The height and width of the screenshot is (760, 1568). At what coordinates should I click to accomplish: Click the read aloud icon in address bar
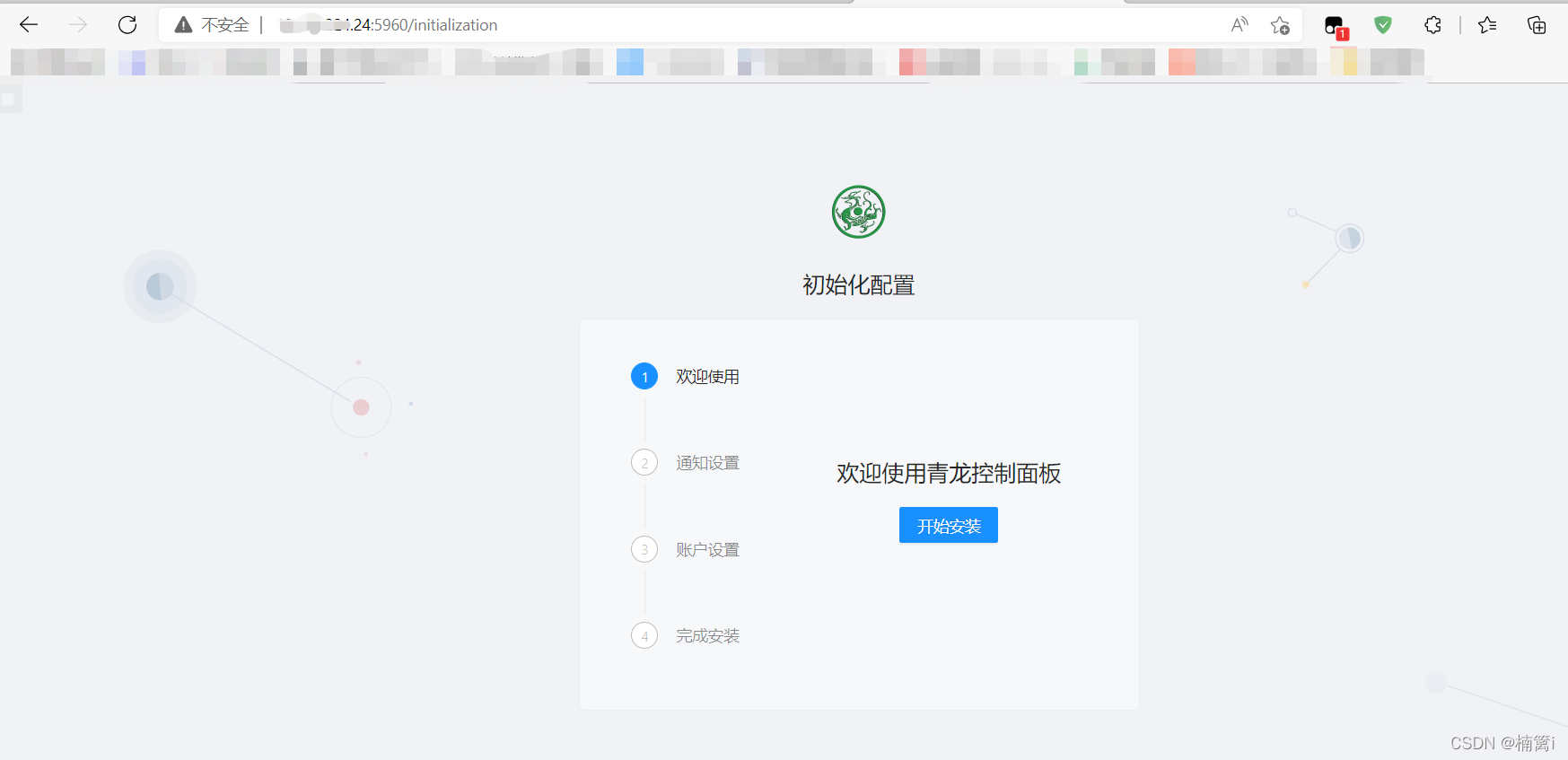pos(1240,25)
